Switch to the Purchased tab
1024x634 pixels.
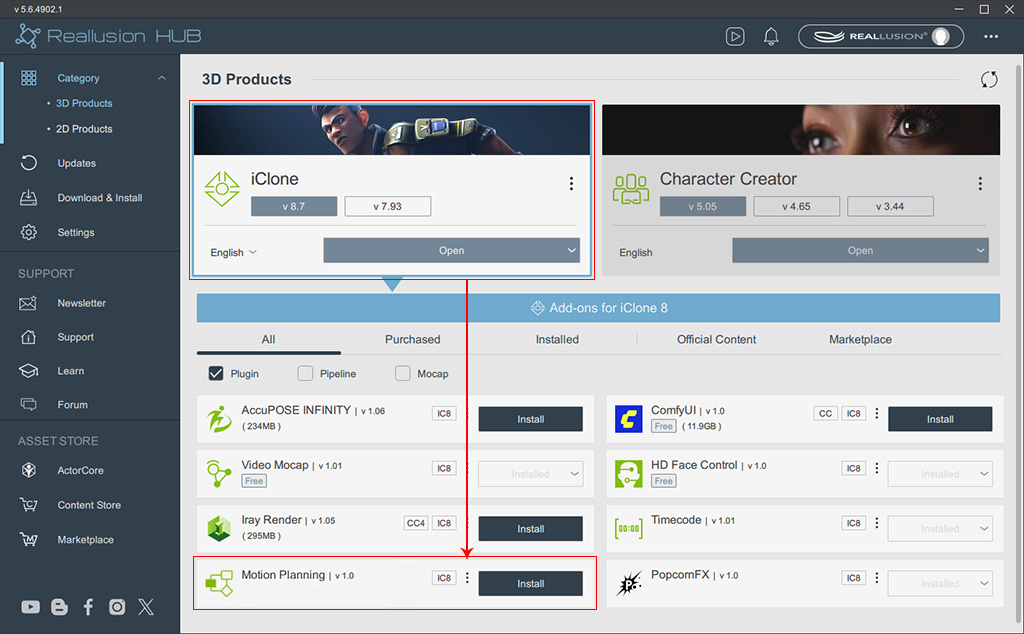point(413,340)
